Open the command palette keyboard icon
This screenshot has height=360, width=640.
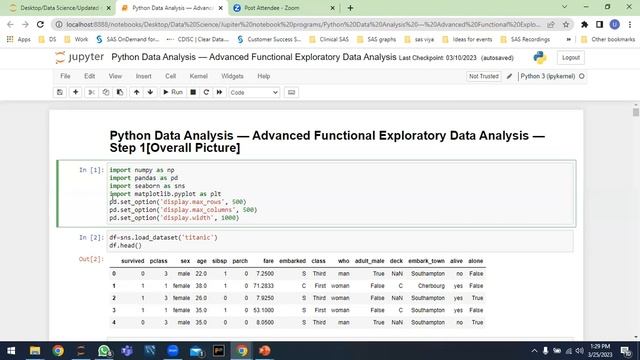(x=291, y=92)
